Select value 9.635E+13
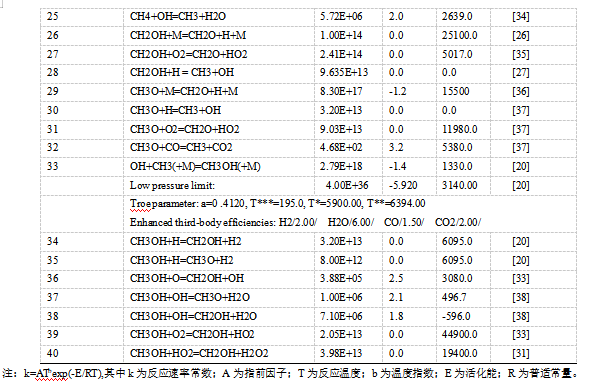Image resolution: width=589 pixels, height=389 pixels. pyautogui.click(x=344, y=72)
